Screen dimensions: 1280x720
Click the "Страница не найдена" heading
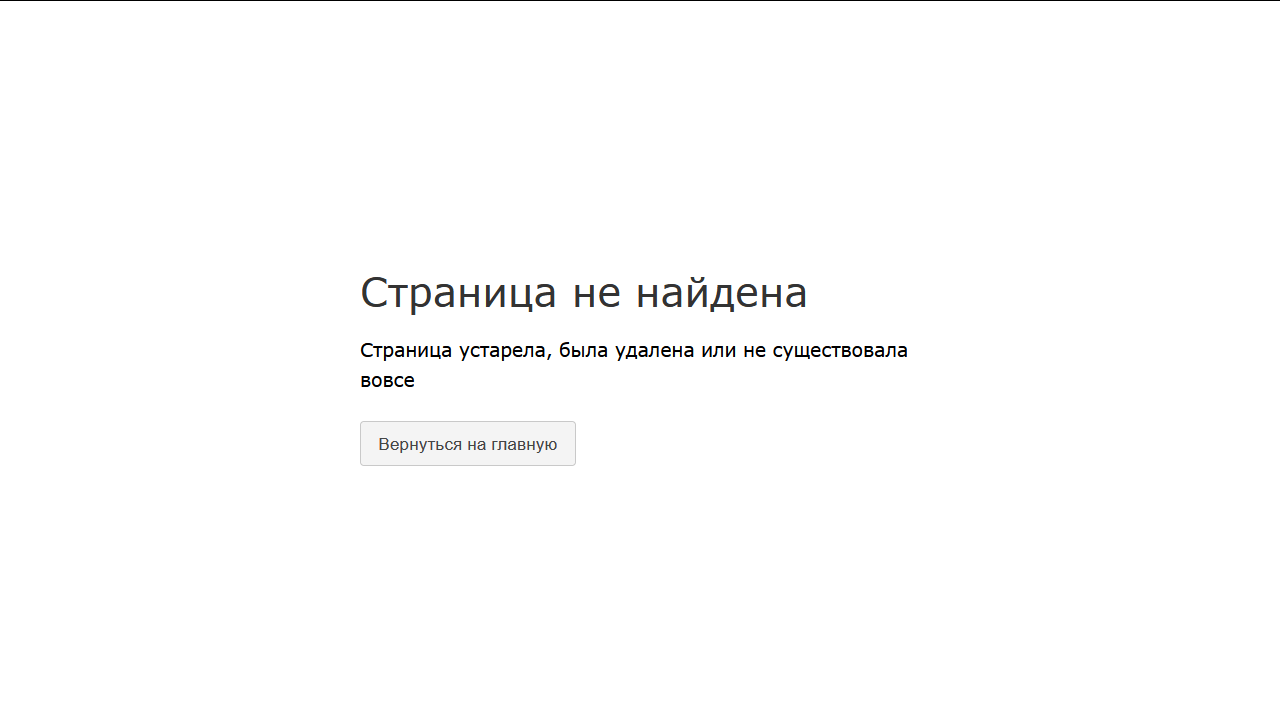(x=583, y=293)
